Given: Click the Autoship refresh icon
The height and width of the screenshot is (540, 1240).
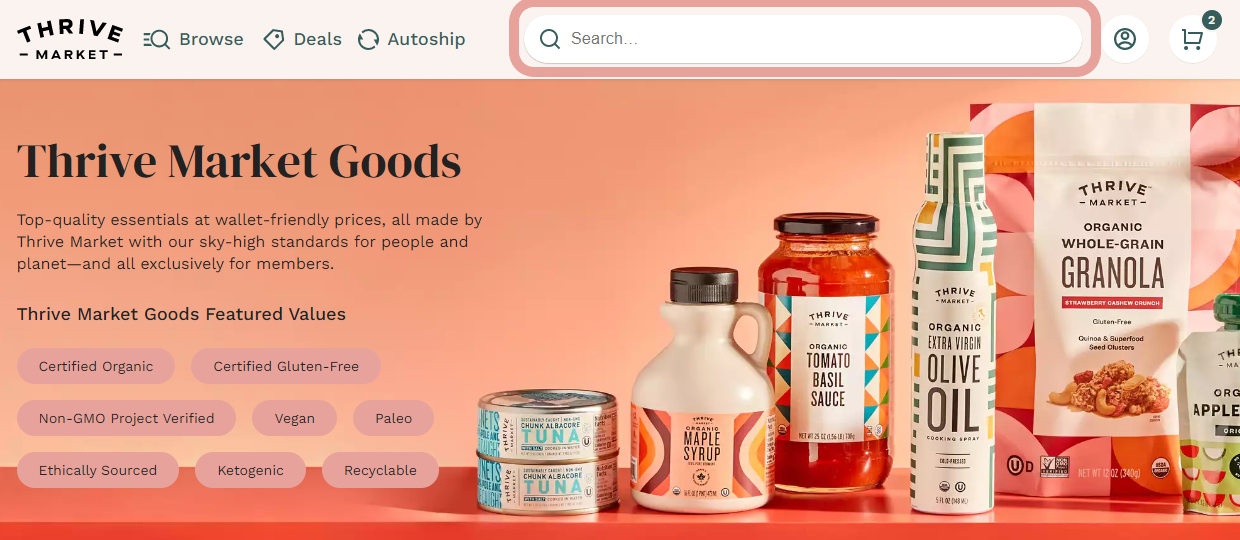Looking at the screenshot, I should point(369,39).
